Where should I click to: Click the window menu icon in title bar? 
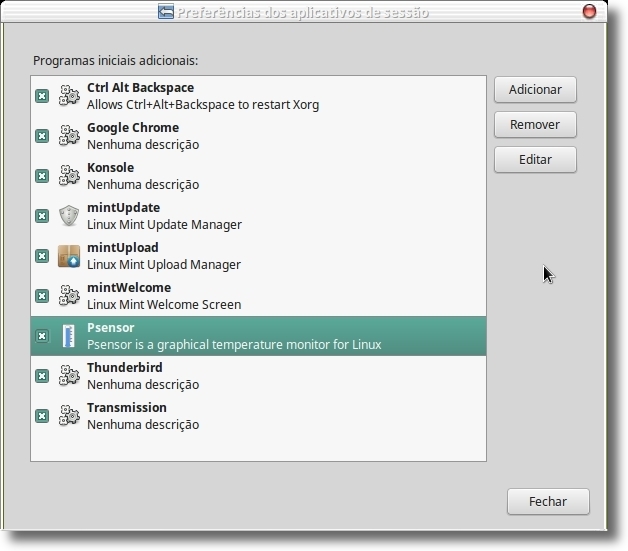coord(166,12)
